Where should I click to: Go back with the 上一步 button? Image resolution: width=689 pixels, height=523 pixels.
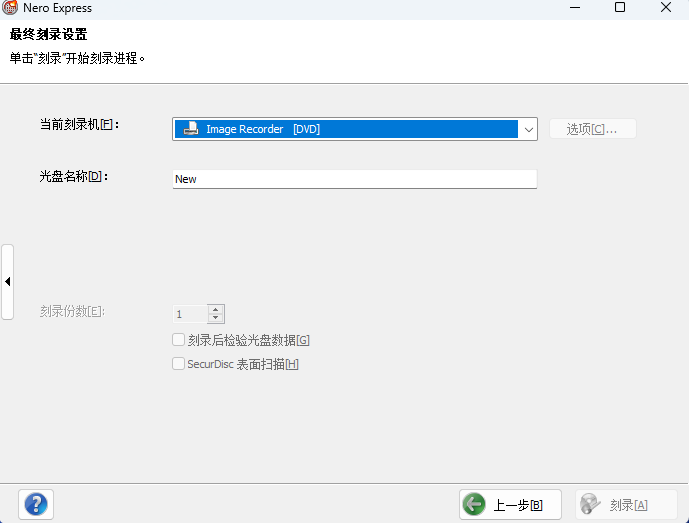click(x=510, y=505)
